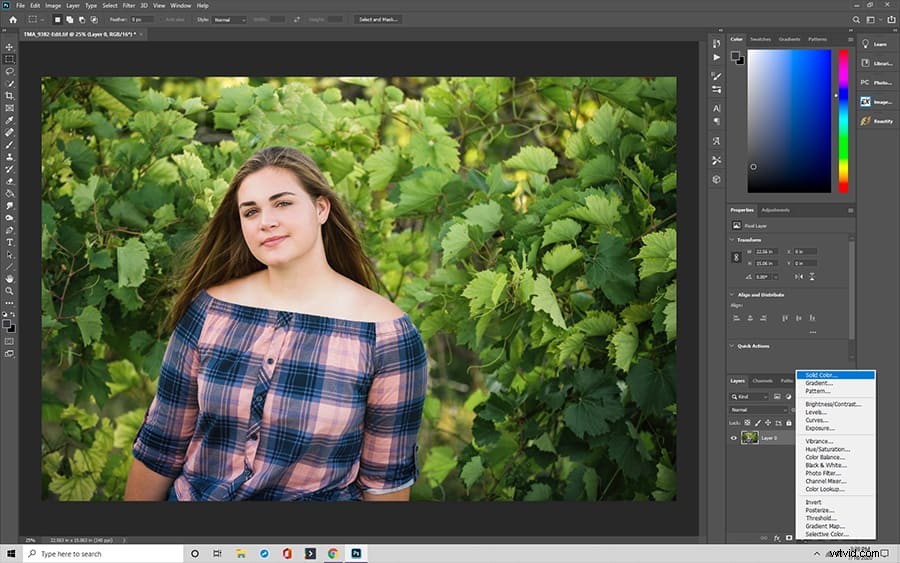
Task: Click inside the color picker field
Action: pyautogui.click(x=789, y=121)
